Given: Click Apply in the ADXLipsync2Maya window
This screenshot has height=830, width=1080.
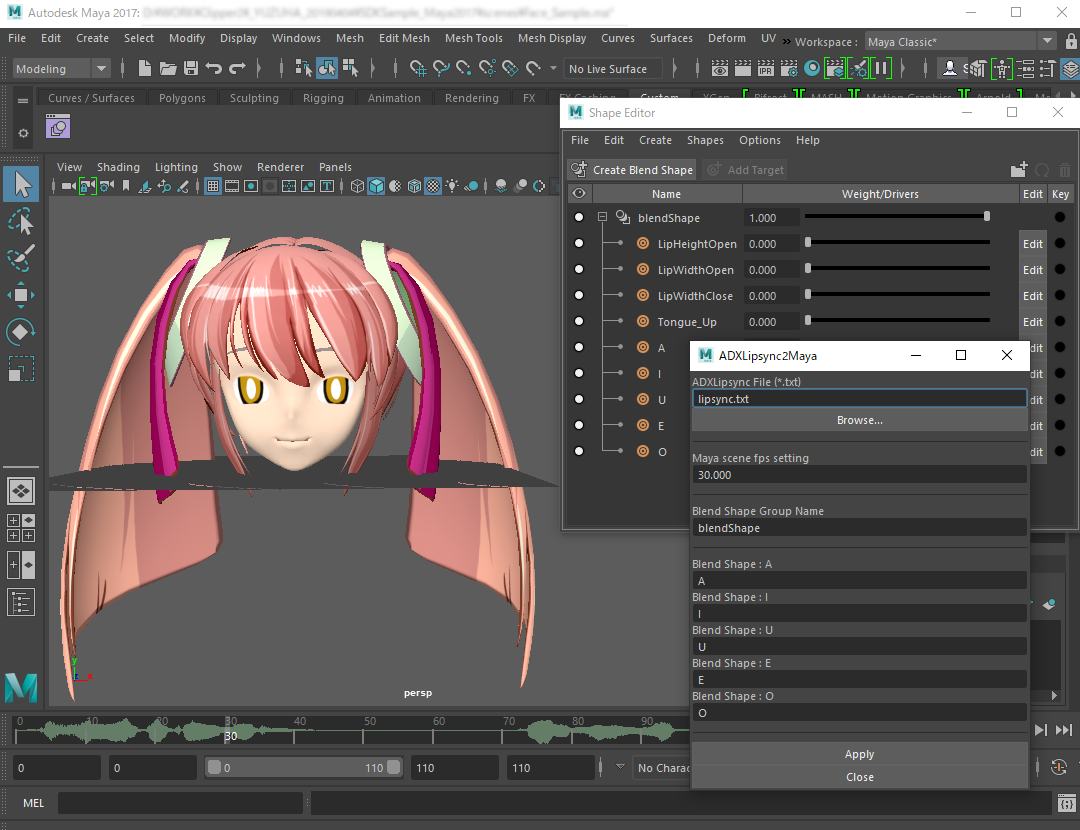Looking at the screenshot, I should click(859, 754).
